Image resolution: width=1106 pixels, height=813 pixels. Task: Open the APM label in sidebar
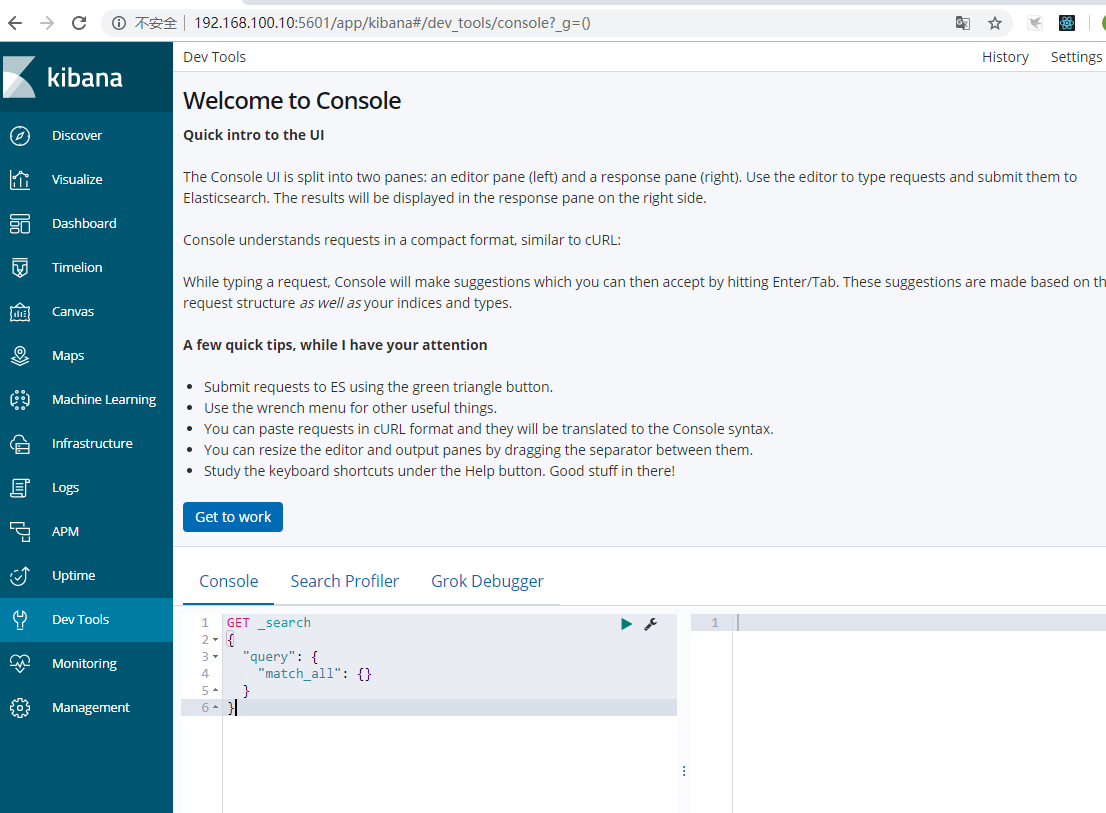[x=65, y=532]
